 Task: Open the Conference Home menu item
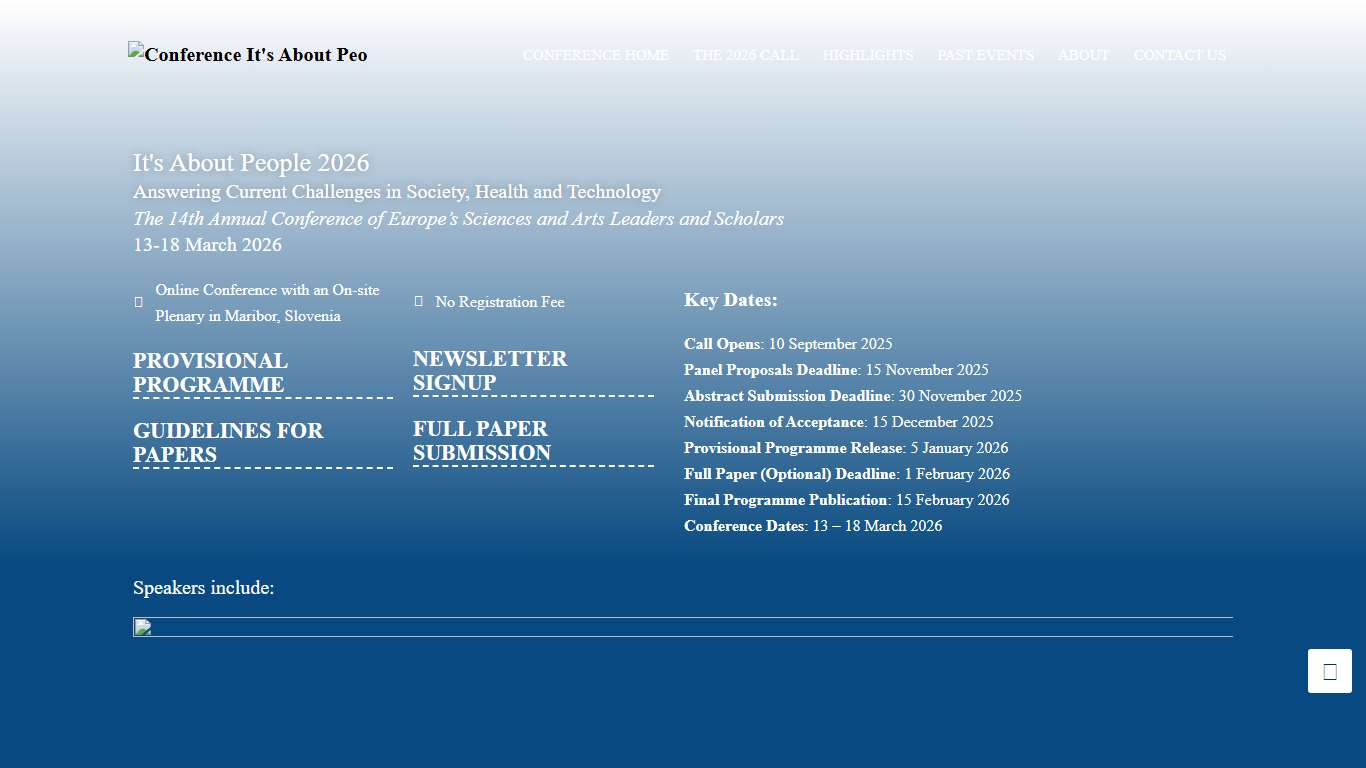[x=596, y=55]
